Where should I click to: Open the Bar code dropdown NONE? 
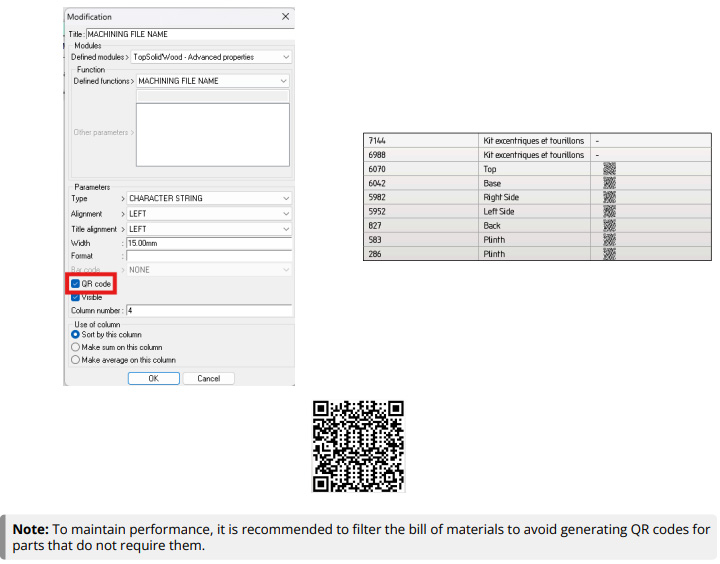pos(209,270)
